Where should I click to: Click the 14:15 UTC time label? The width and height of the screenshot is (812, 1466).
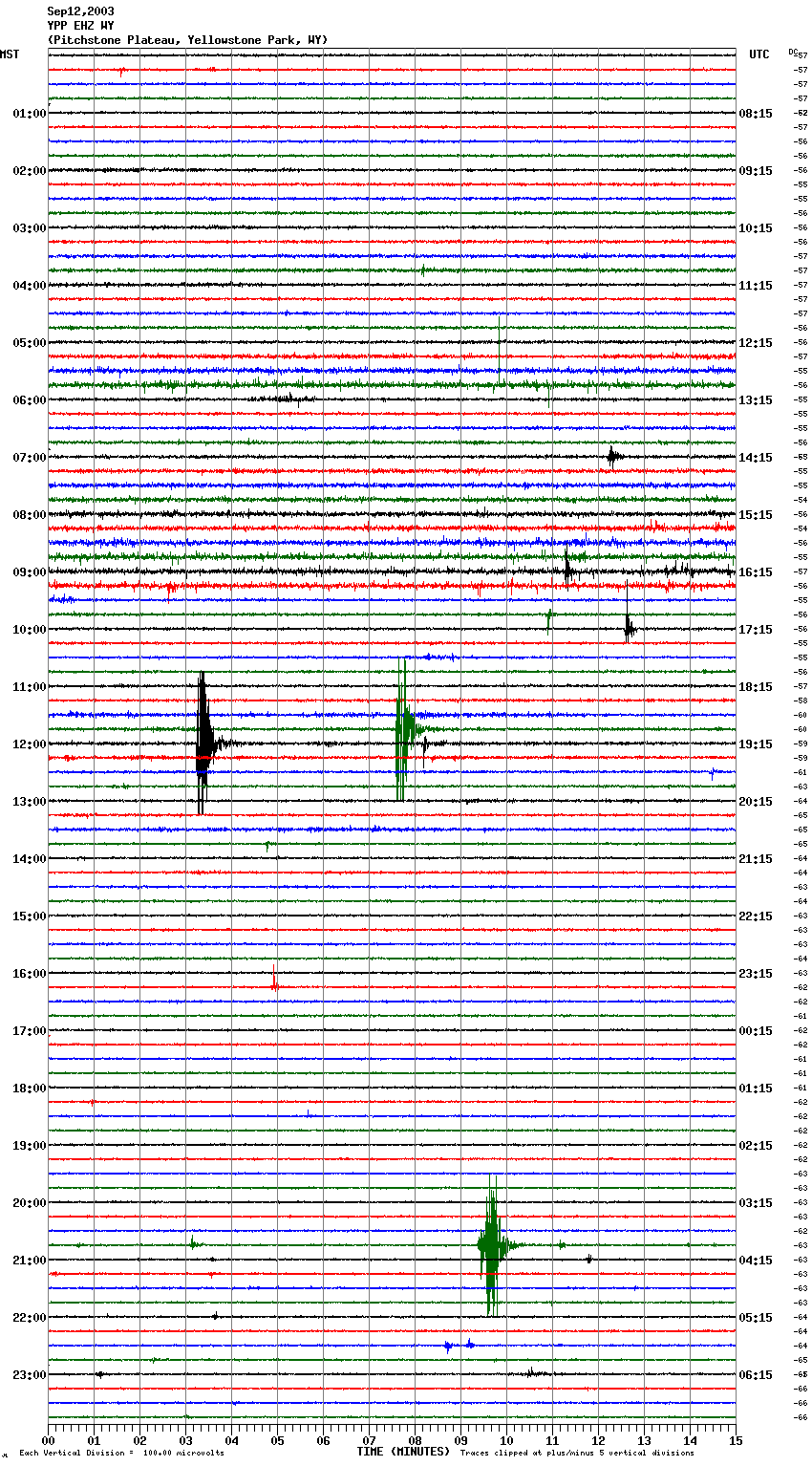(x=756, y=458)
